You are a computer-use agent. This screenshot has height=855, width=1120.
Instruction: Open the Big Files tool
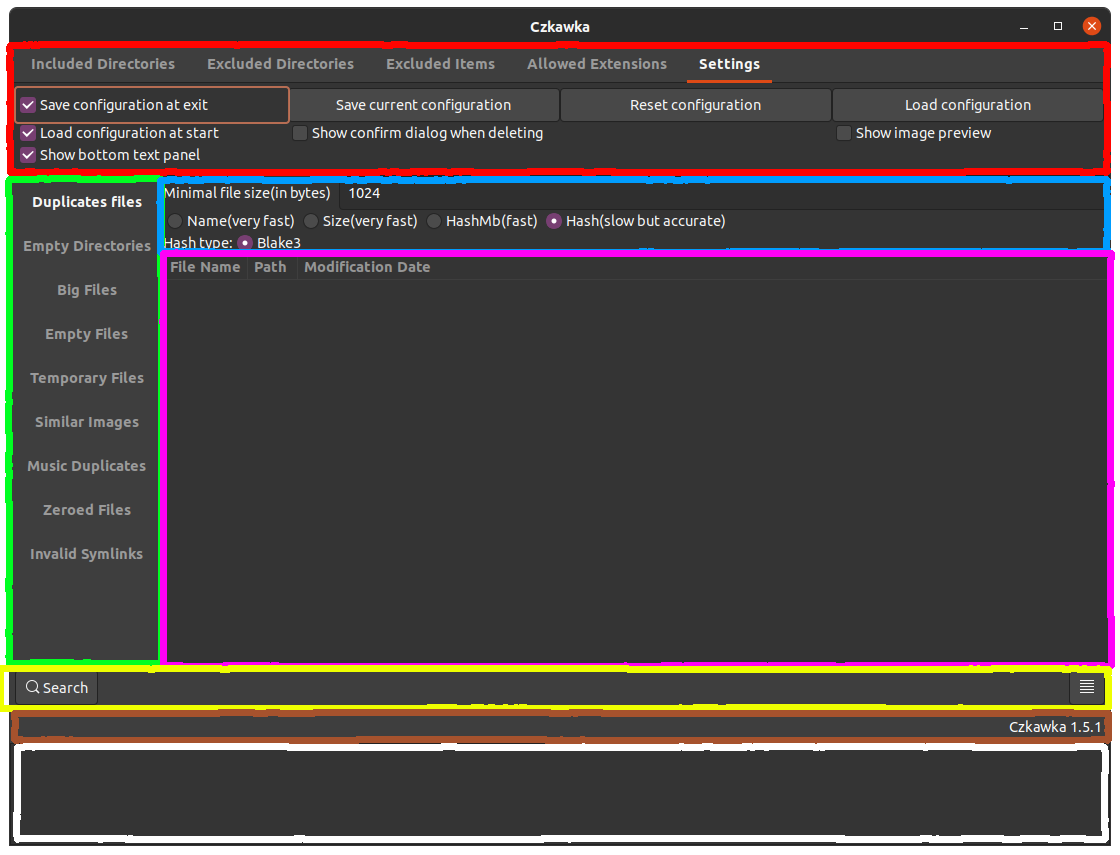click(86, 290)
